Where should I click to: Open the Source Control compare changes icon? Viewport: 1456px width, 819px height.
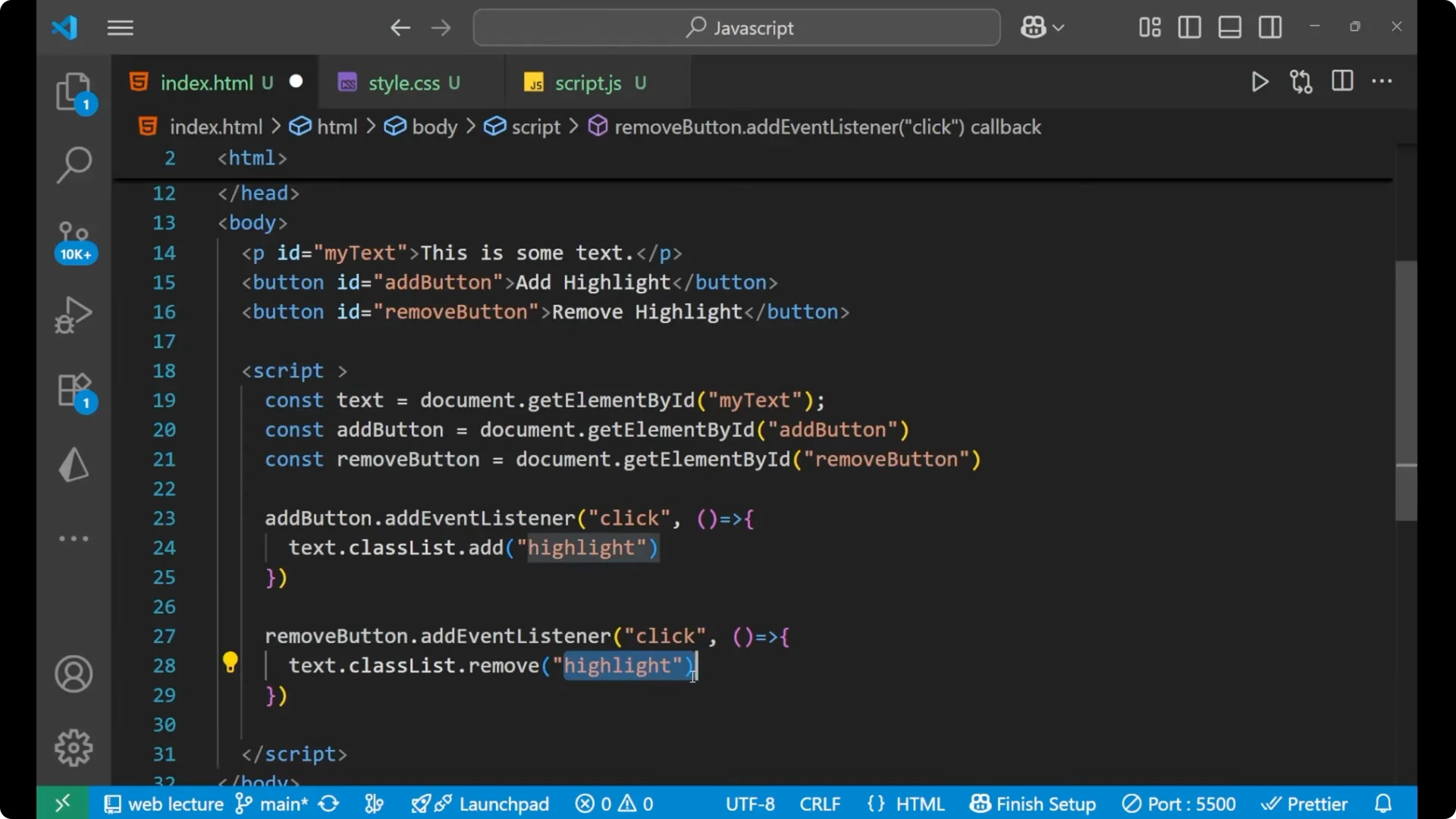coord(1301,82)
